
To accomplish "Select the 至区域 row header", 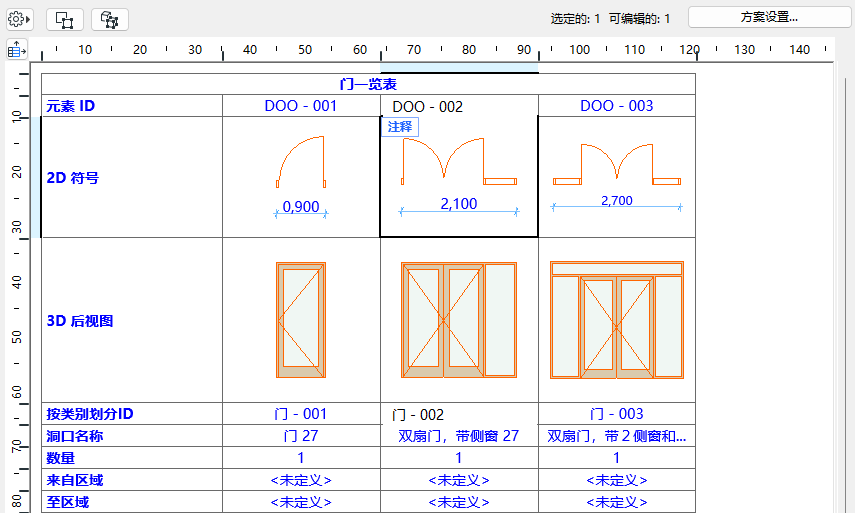I will (x=132, y=502).
